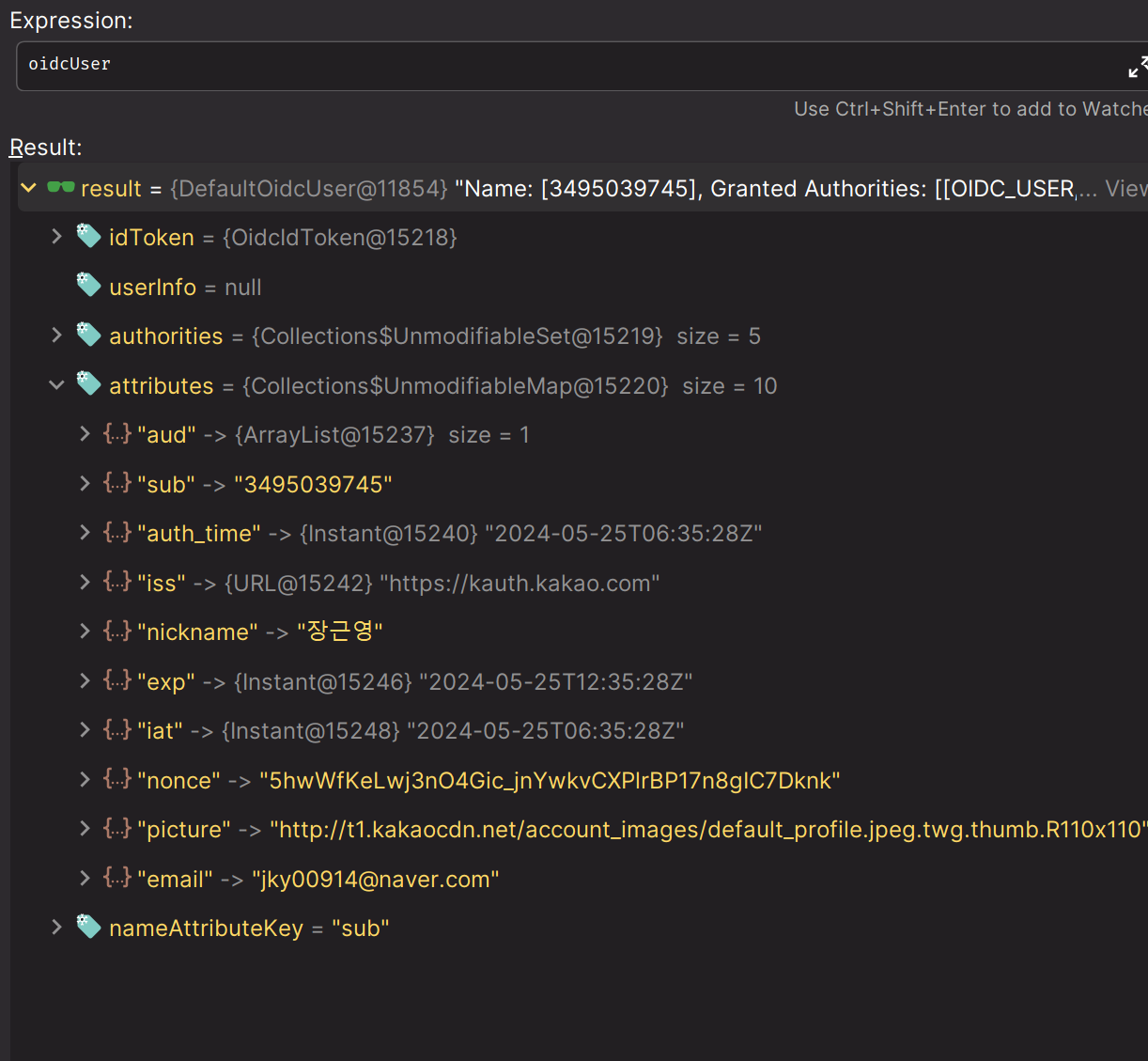
Task: Collapse the attributes map node
Action: [56, 385]
